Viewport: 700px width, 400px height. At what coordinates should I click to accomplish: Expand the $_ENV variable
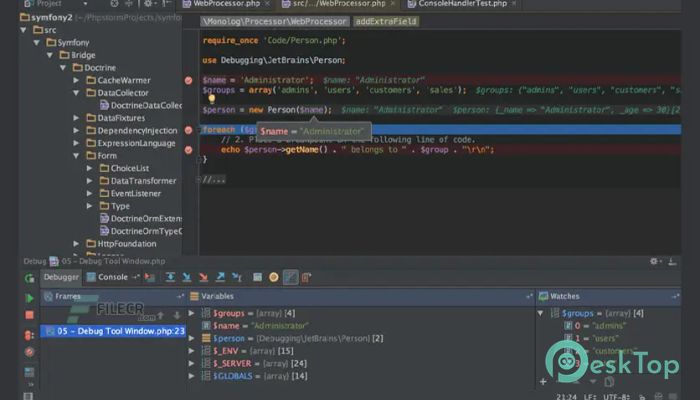point(192,351)
